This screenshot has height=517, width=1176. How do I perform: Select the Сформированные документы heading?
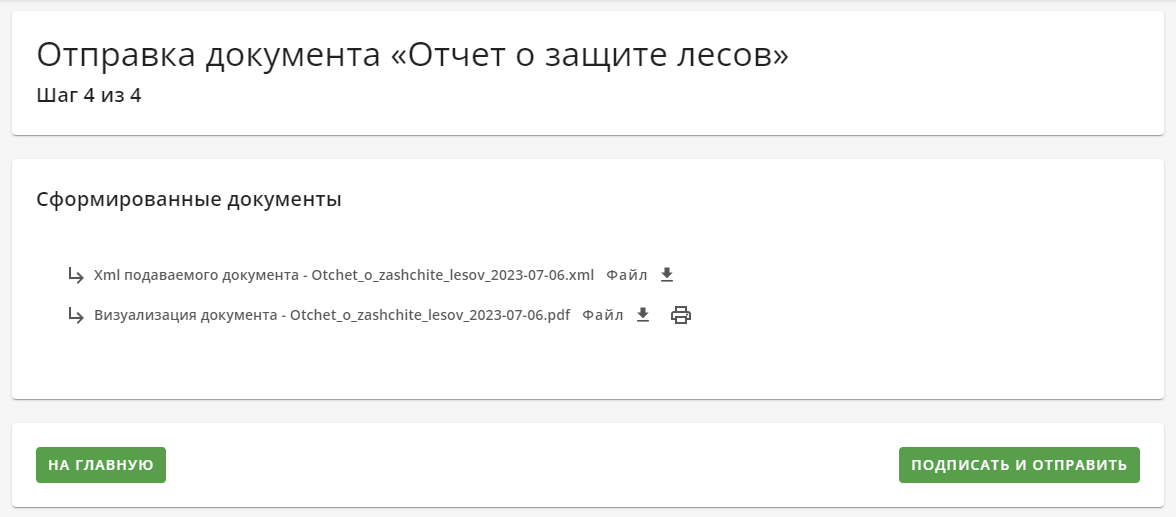click(189, 200)
